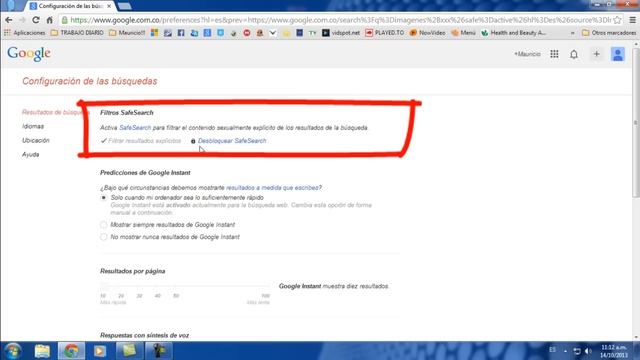
Task: Click the Resultados por página slider track
Action: [x=185, y=286]
